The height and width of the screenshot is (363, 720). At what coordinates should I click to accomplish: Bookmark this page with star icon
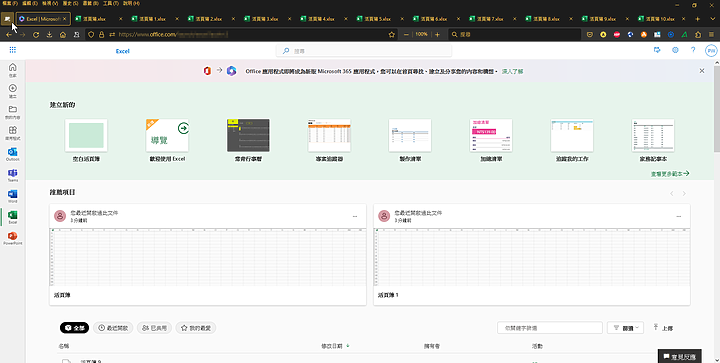(392, 34)
